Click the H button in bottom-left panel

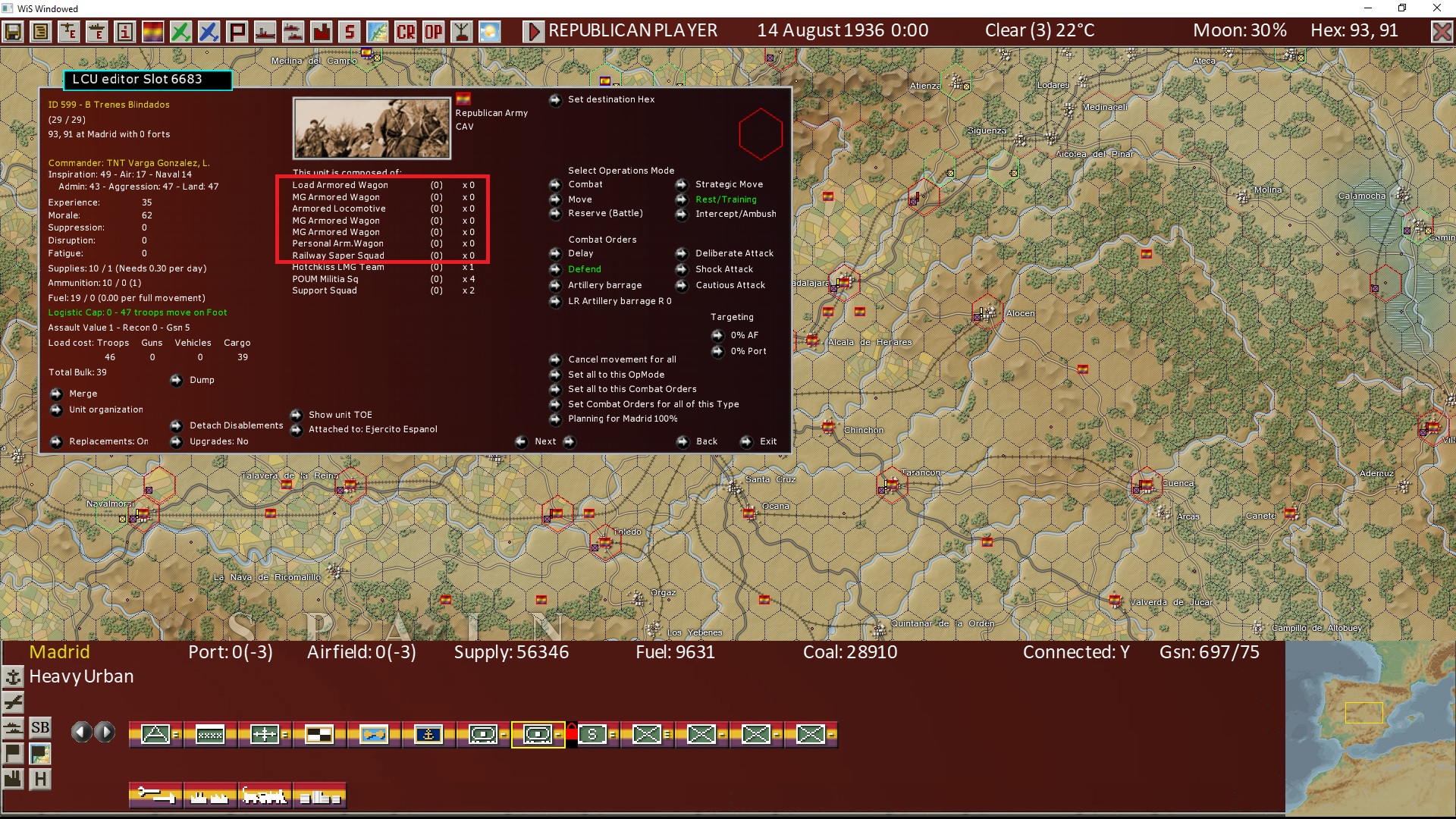click(40, 779)
